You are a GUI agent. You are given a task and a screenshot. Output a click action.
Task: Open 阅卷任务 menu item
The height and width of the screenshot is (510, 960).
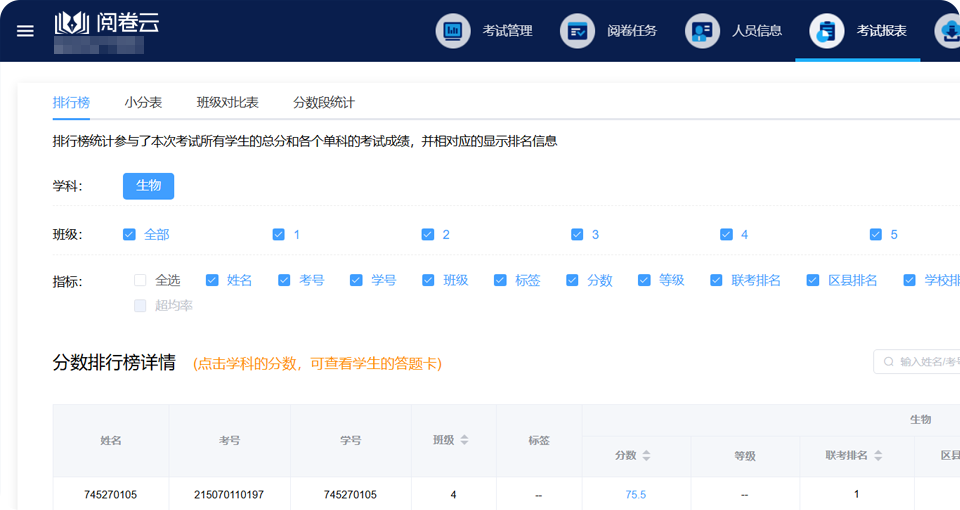(632, 31)
